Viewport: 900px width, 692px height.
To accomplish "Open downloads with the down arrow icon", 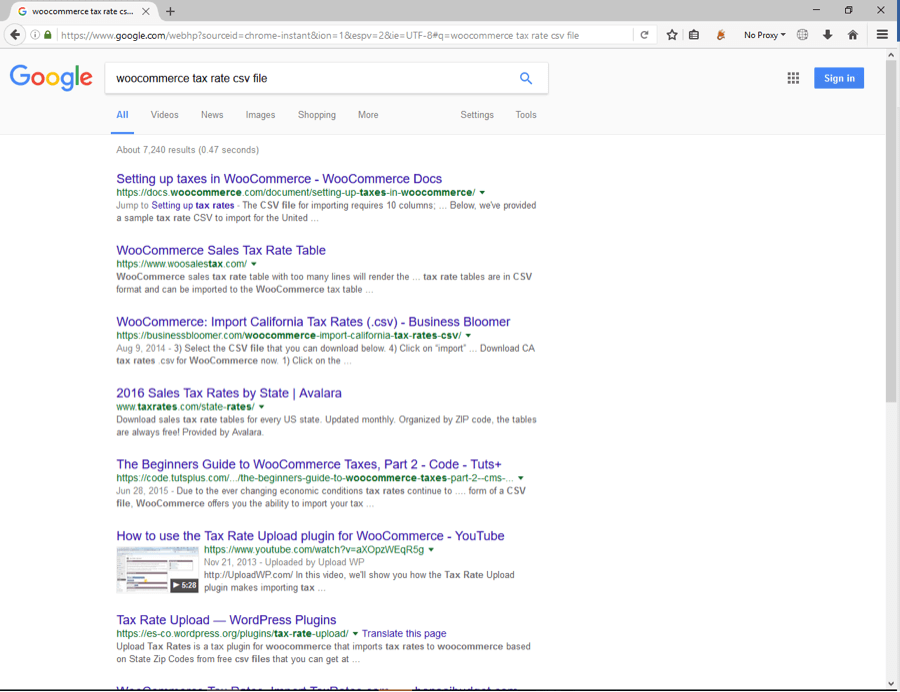I will tap(828, 35).
